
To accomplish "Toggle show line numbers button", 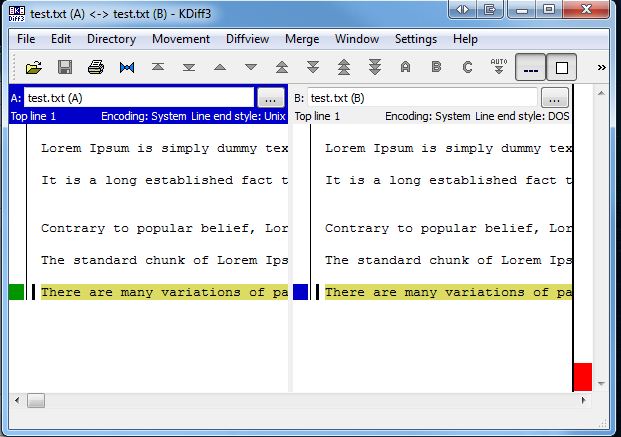I will (562, 68).
